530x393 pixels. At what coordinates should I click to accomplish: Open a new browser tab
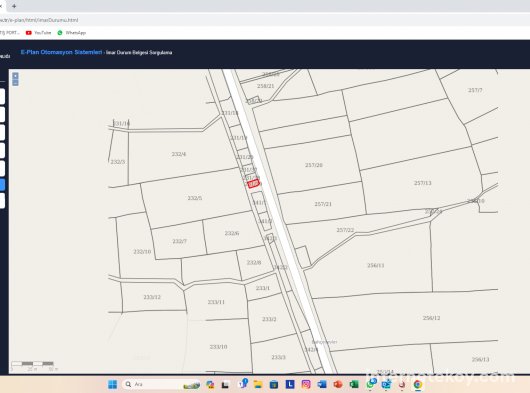[x=14, y=6]
